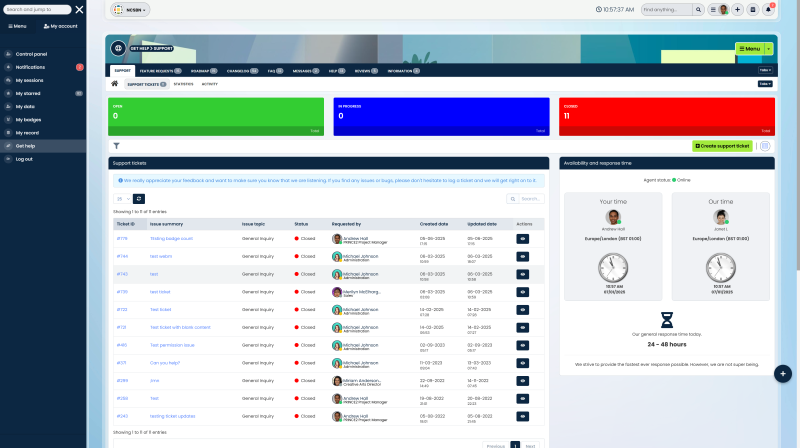Click the refresh button beside page-size selector
The image size is (800, 448).
[139, 198]
